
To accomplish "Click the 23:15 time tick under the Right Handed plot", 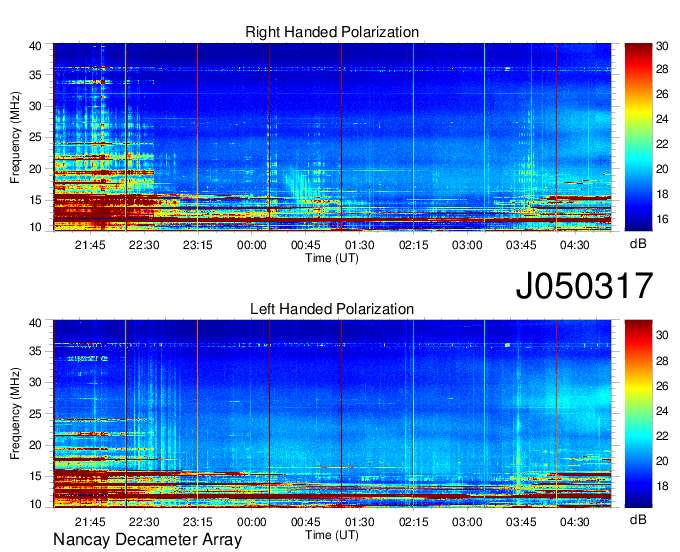I will pos(198,245).
